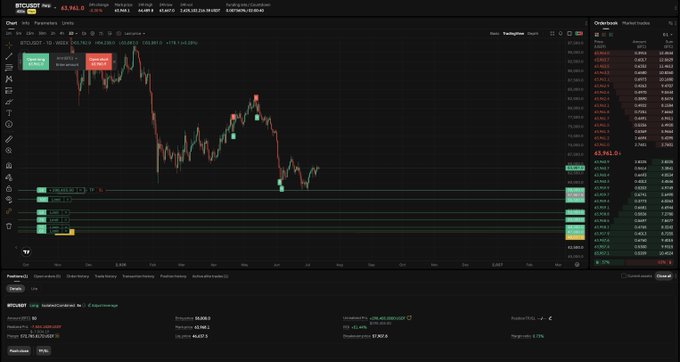Toggle the hide drawings eye icon

pos(9,199)
